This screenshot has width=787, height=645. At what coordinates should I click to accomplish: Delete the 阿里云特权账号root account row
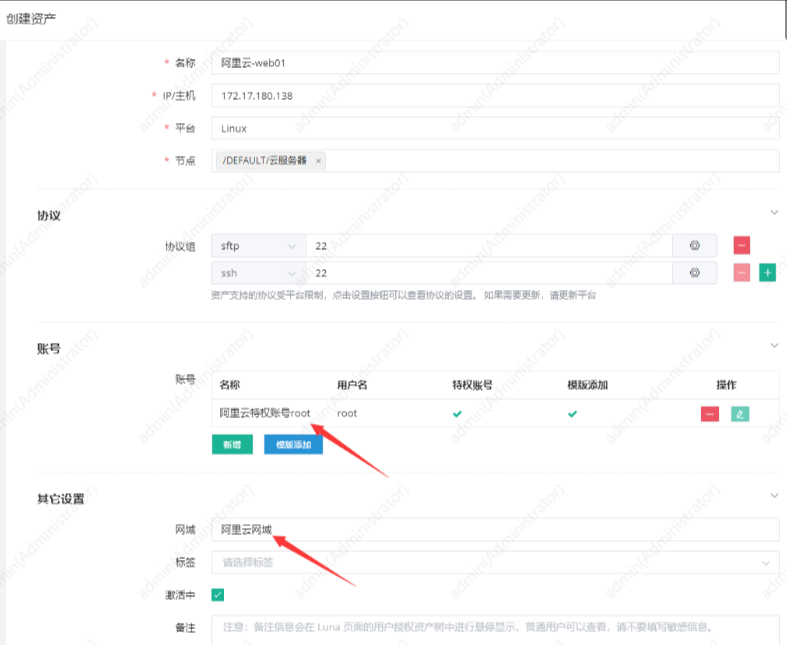click(709, 413)
